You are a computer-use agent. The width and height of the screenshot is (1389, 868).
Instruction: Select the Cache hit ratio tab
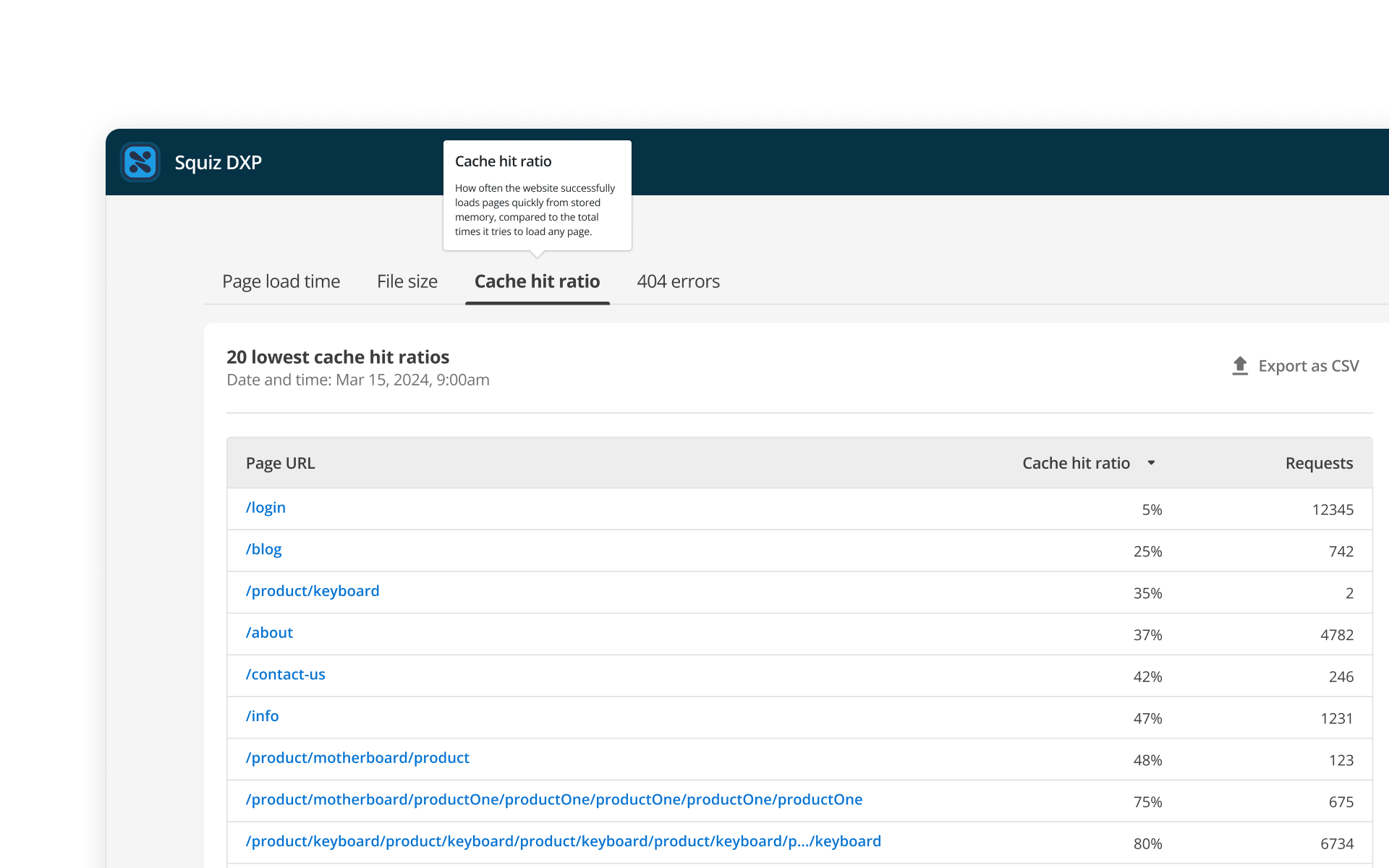tap(537, 281)
